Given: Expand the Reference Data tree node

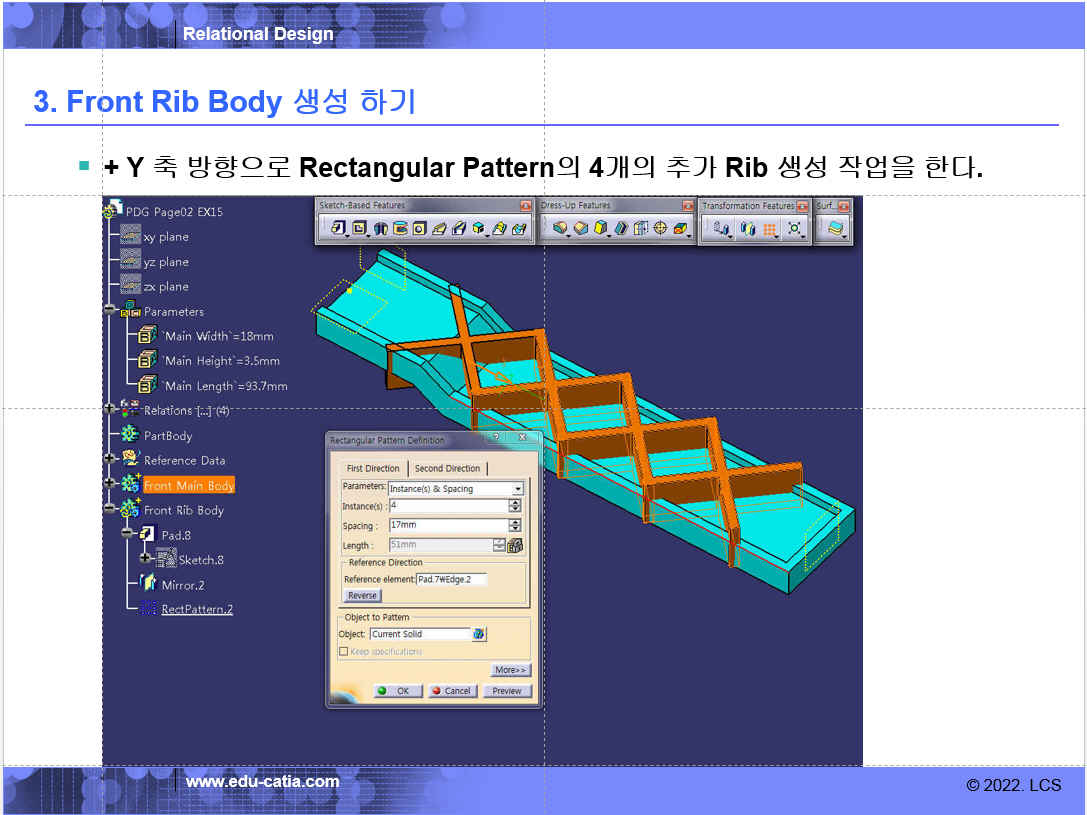Looking at the screenshot, I should (110, 460).
